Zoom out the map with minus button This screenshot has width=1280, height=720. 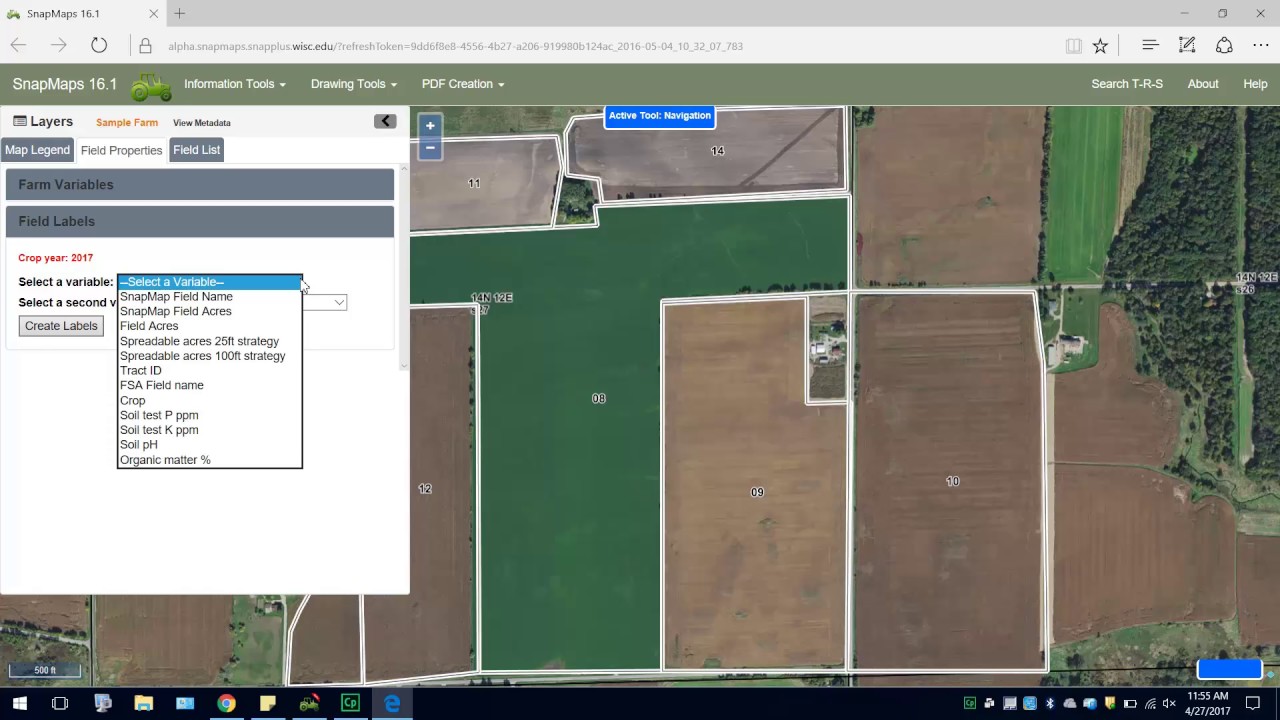[430, 148]
